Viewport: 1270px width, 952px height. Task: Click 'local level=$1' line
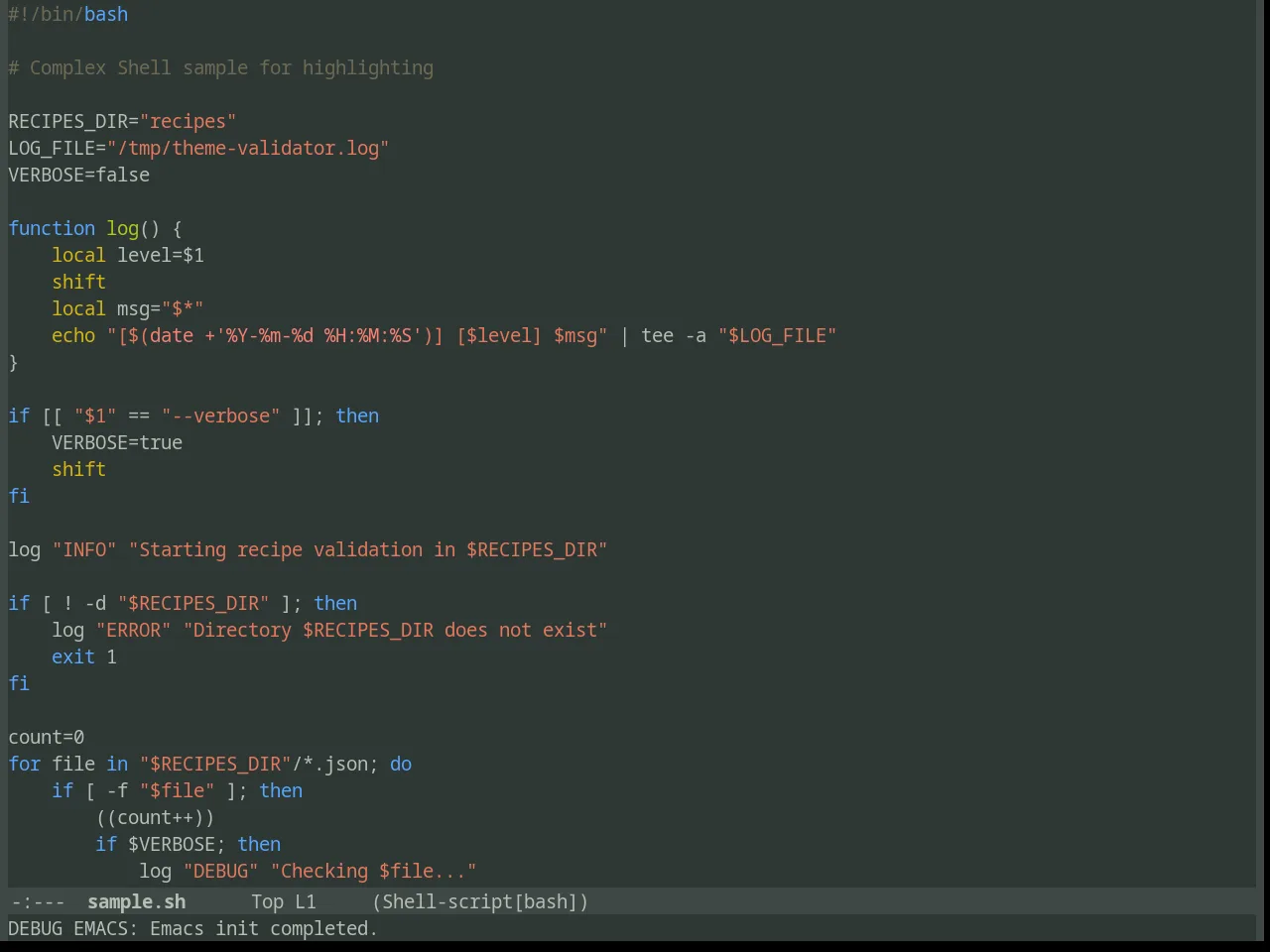128,255
